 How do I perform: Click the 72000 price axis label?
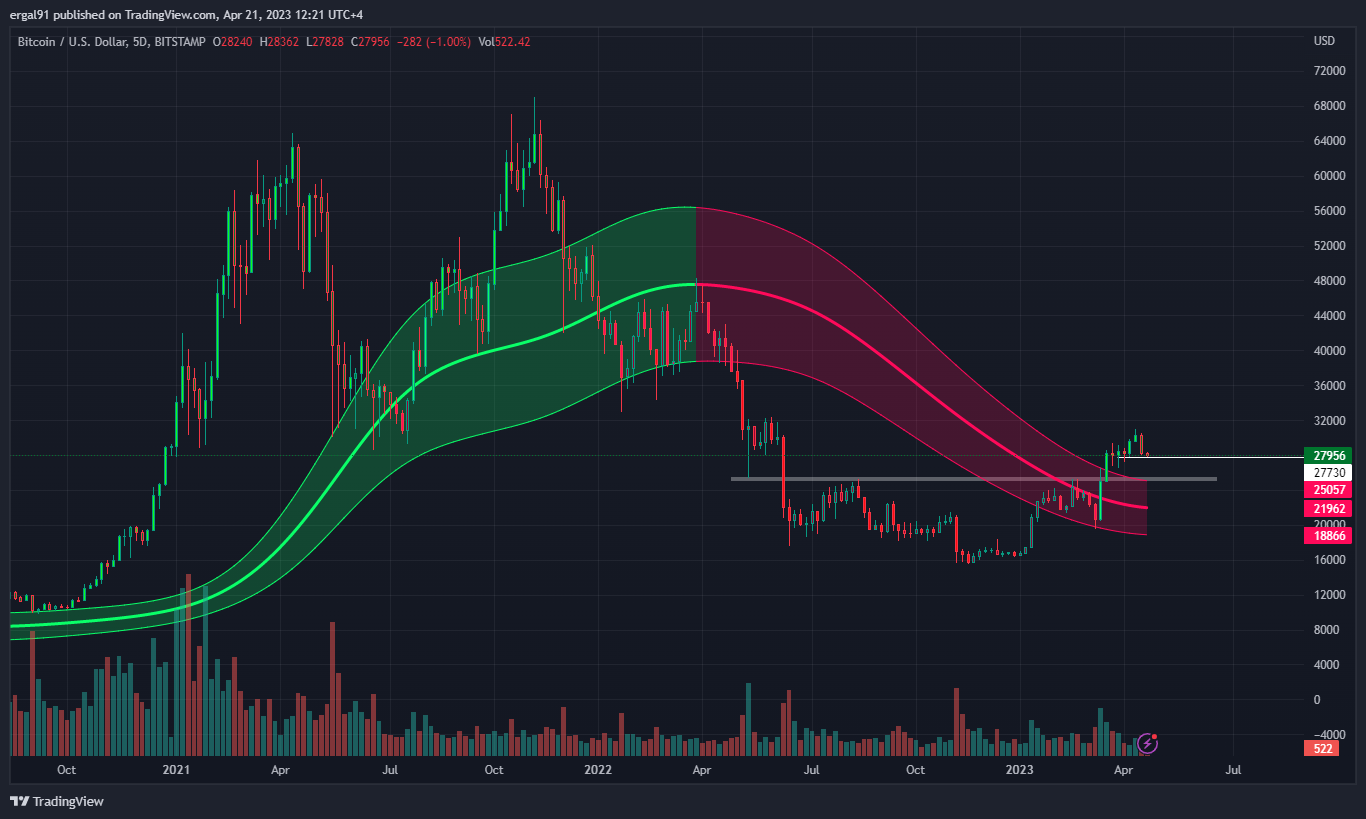[x=1328, y=71]
